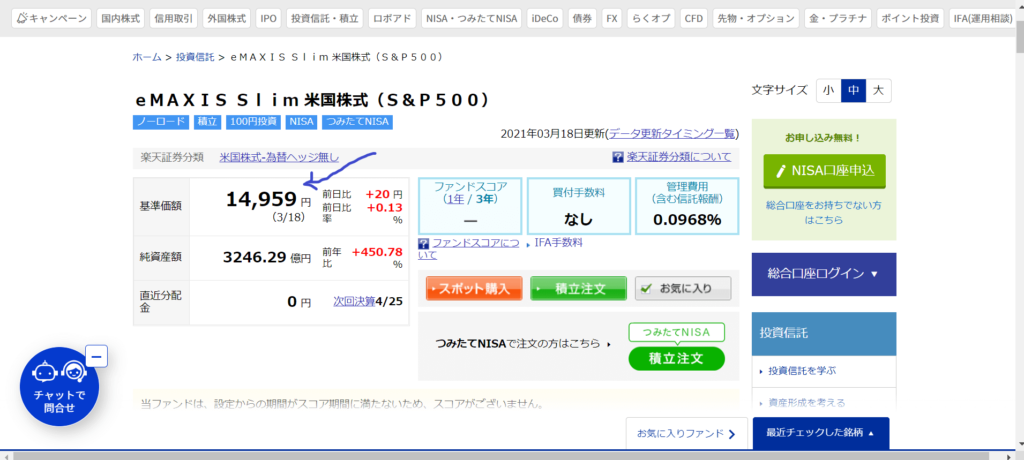Set text size to 大
This screenshot has width=1024, height=460.
[878, 91]
